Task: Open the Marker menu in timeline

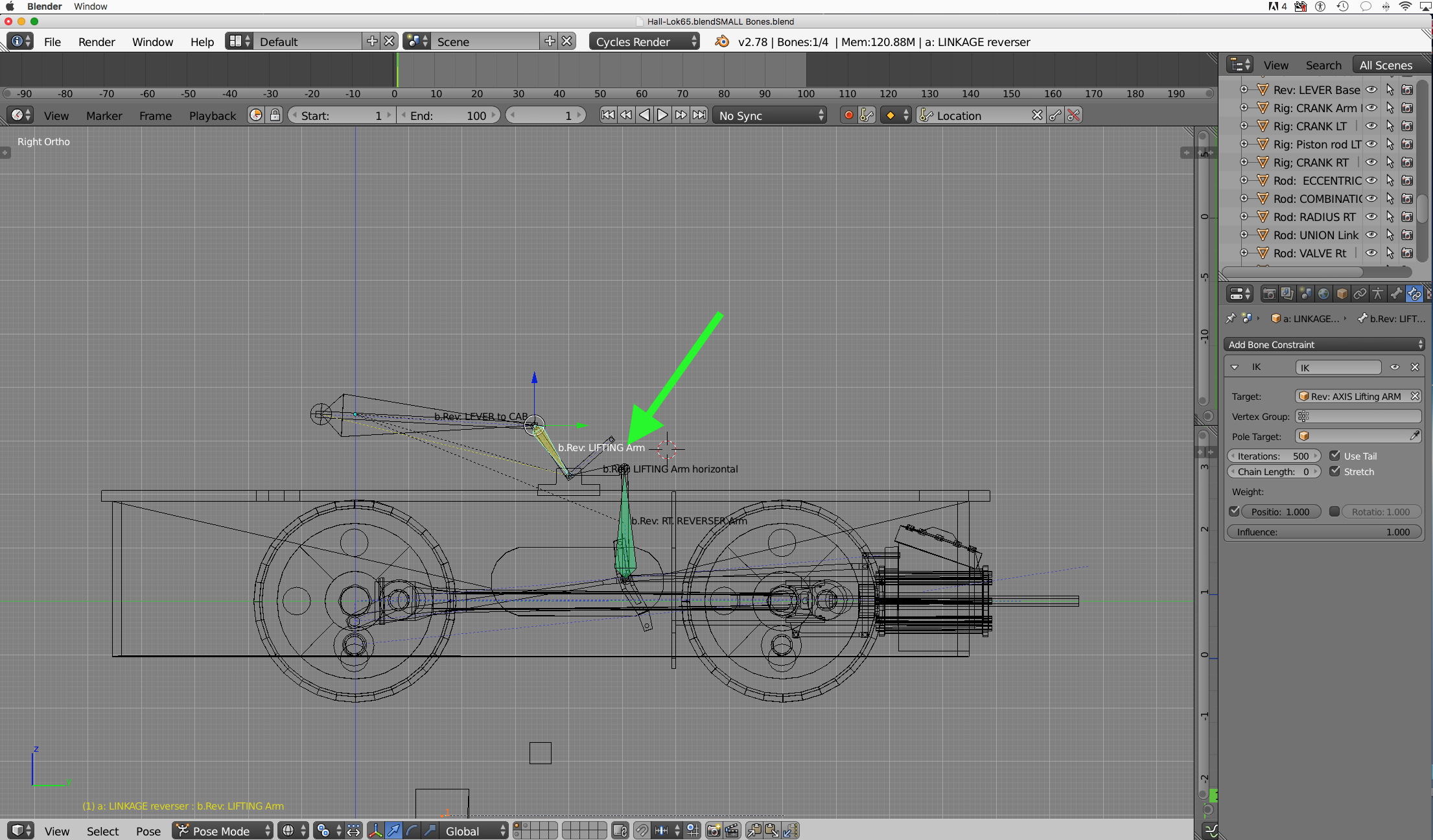Action: click(104, 115)
